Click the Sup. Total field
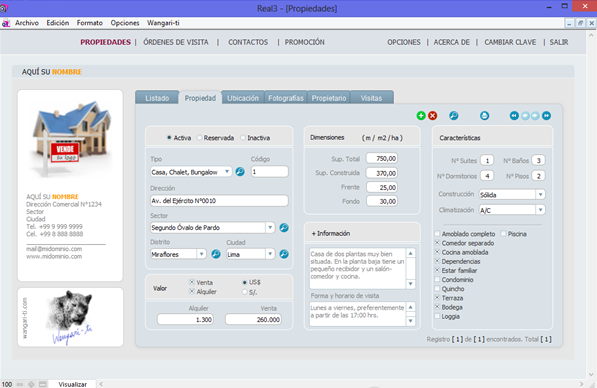 [382, 158]
